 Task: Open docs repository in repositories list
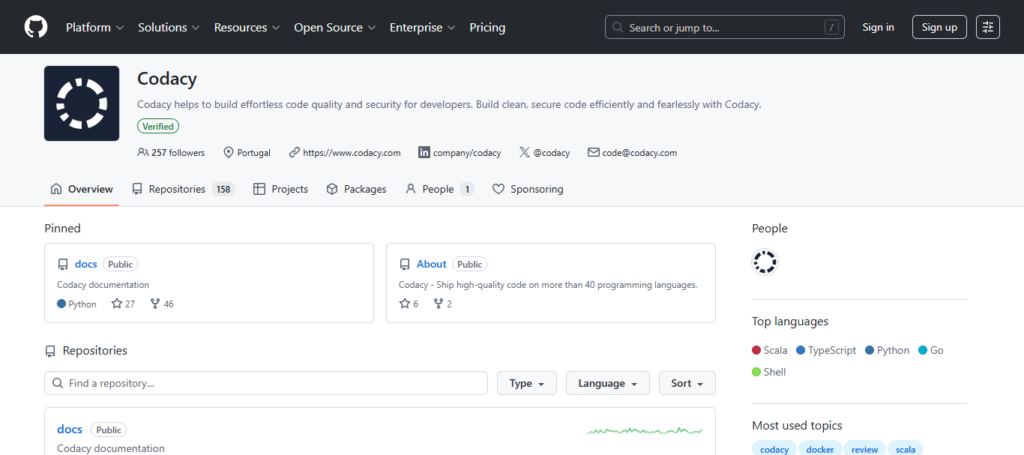(x=70, y=430)
